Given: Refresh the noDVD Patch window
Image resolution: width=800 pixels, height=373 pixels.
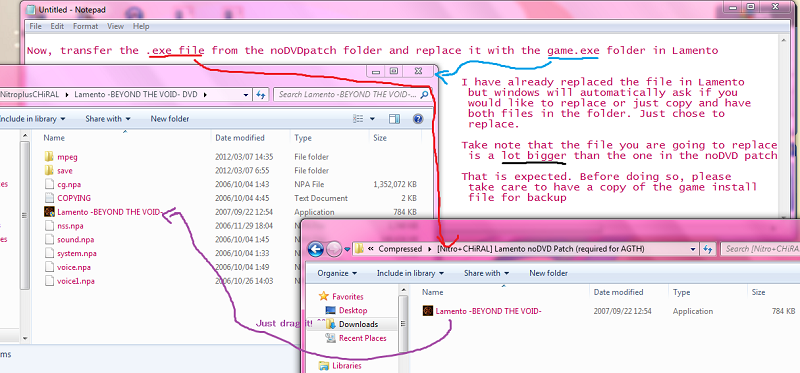Looking at the screenshot, I should (x=708, y=249).
